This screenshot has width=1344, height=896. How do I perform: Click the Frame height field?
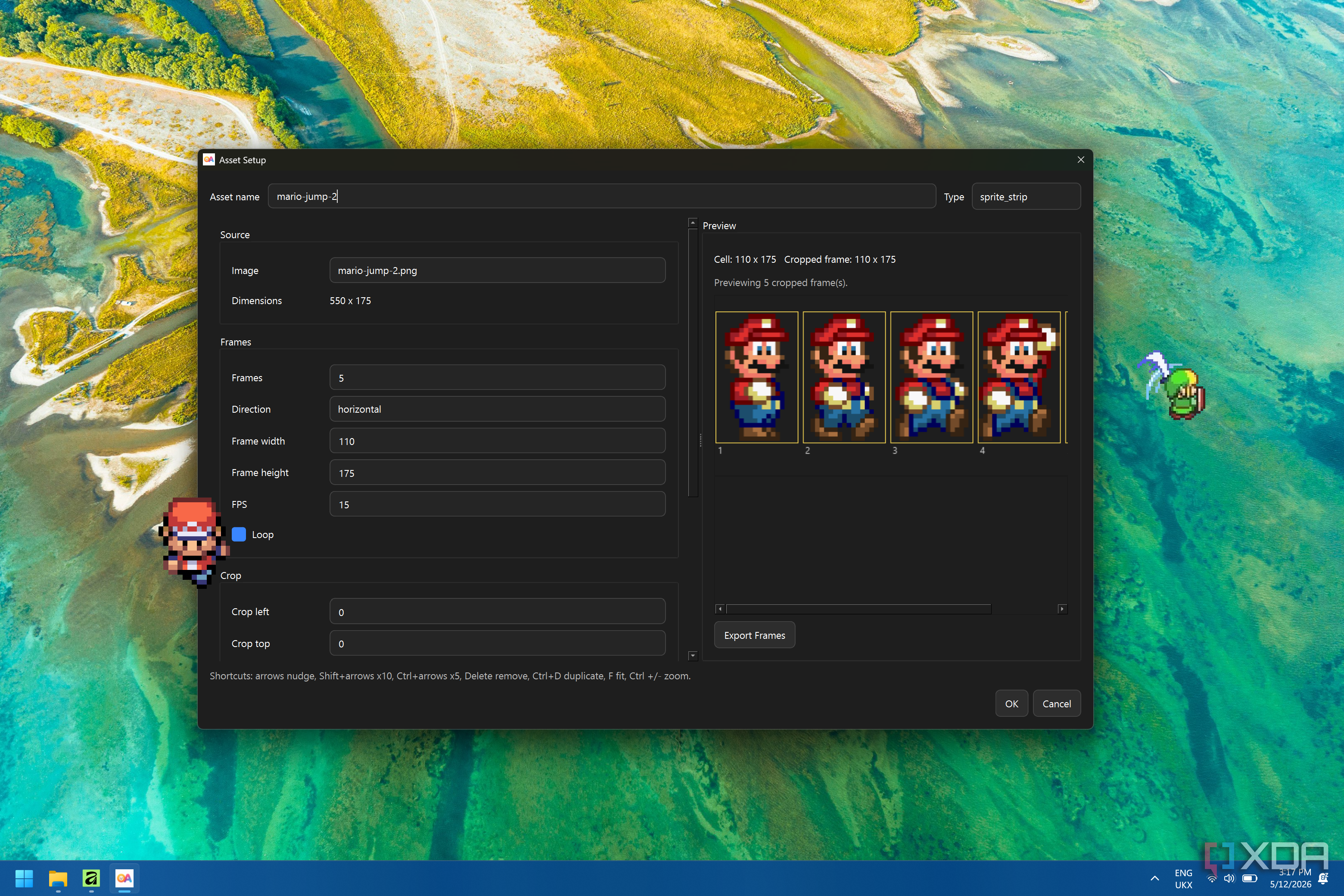pyautogui.click(x=497, y=473)
